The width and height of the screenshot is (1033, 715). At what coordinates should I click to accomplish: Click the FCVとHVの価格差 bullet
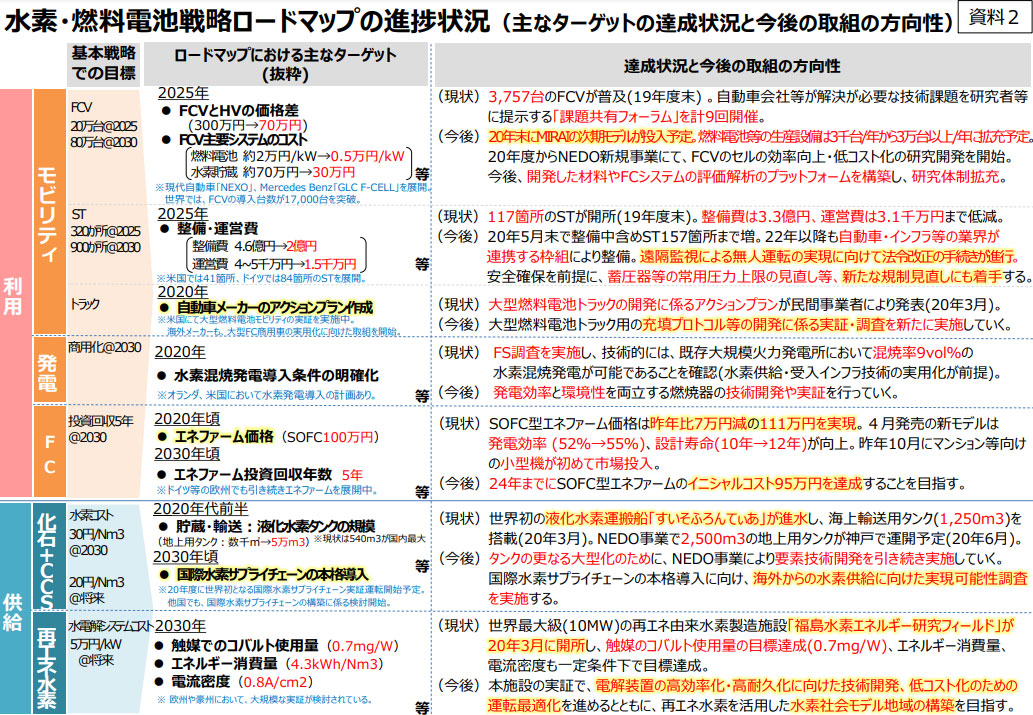230,111
